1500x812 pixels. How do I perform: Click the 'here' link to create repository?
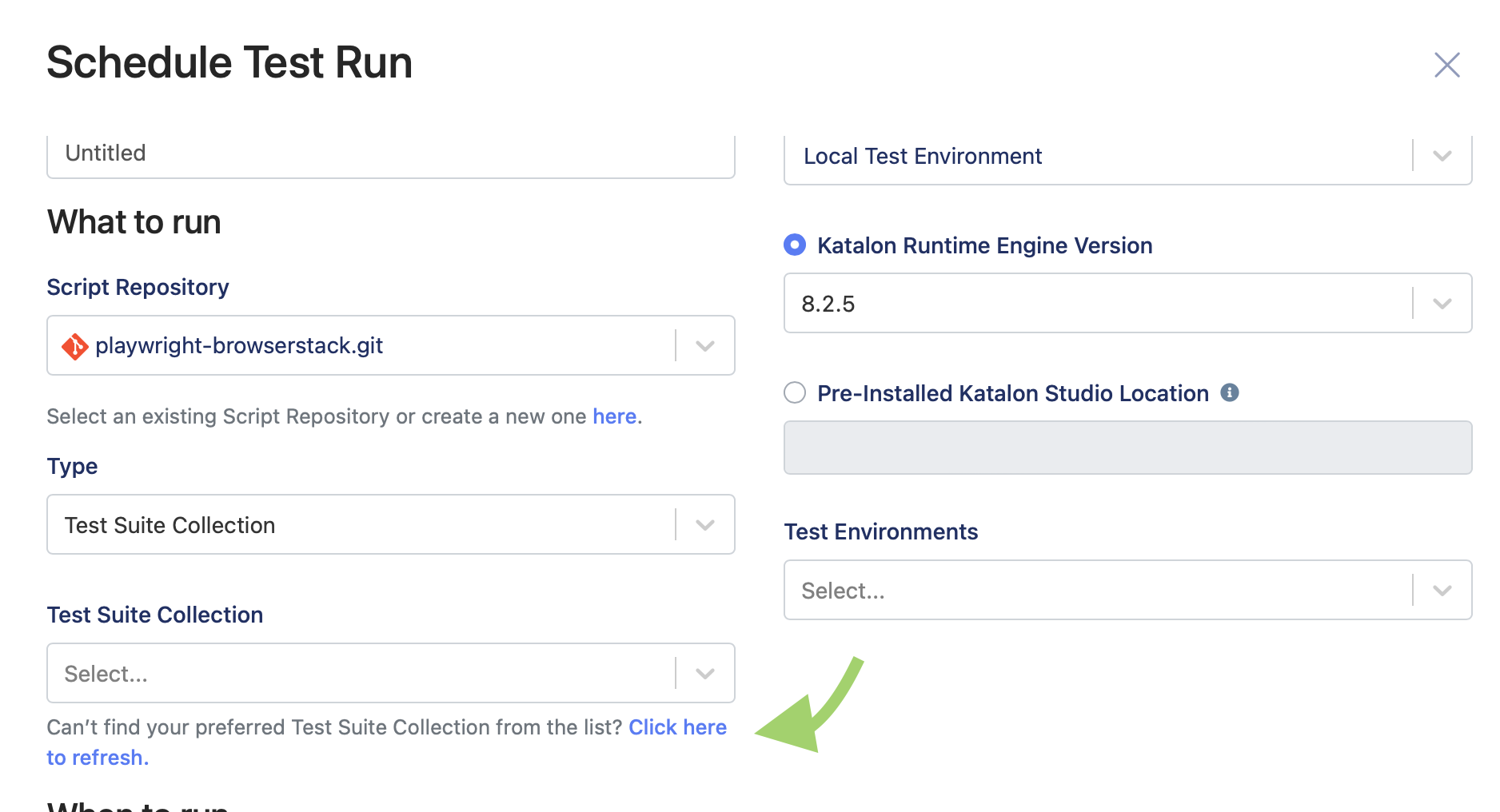[x=614, y=416]
